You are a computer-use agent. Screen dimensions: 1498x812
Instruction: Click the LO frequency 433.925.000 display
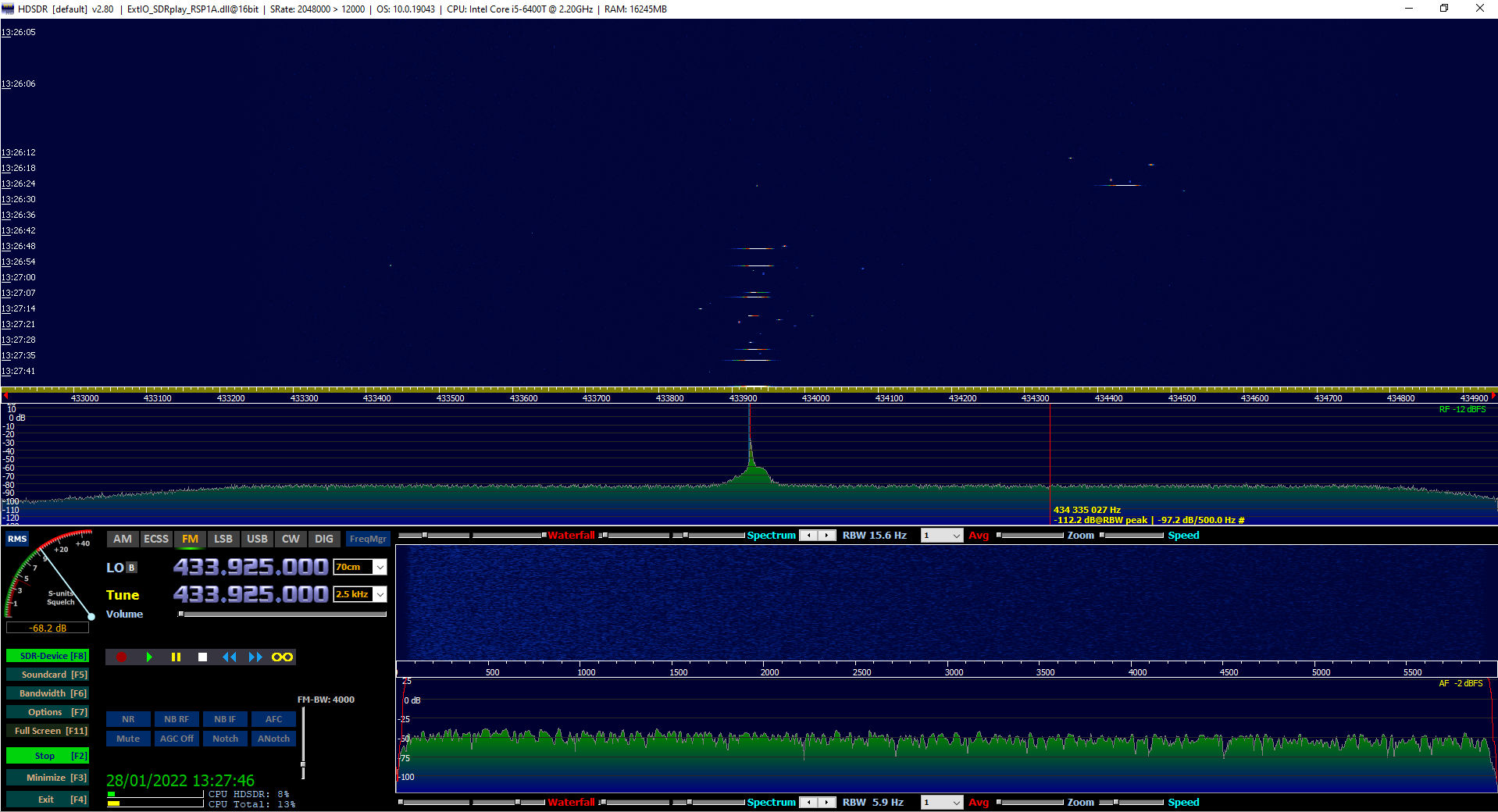[251, 567]
